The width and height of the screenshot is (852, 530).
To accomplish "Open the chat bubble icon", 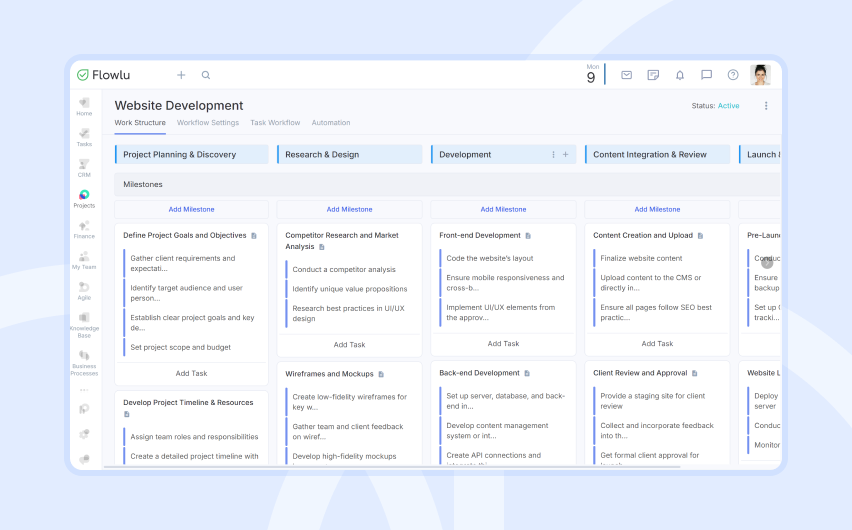I will (706, 75).
